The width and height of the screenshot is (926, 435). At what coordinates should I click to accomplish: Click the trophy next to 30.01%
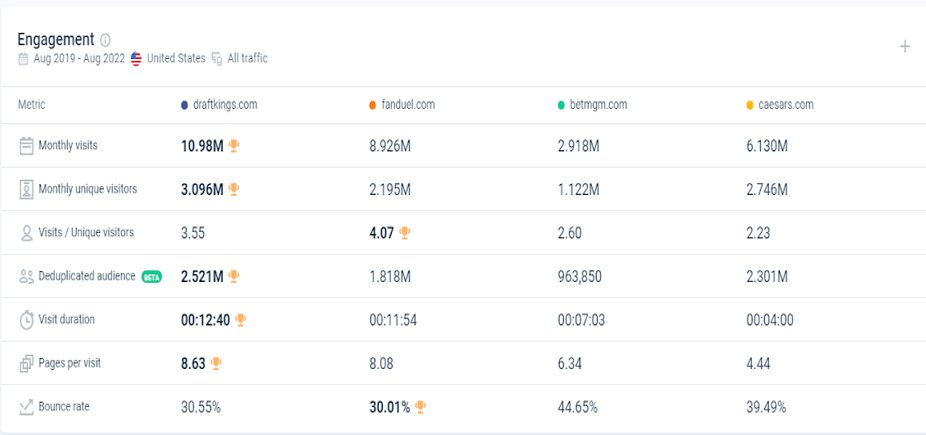point(420,407)
